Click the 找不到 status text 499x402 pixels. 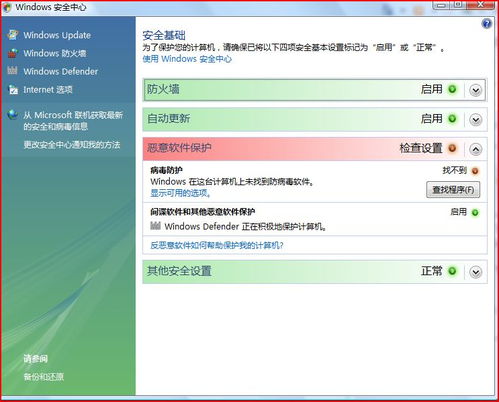click(x=455, y=171)
